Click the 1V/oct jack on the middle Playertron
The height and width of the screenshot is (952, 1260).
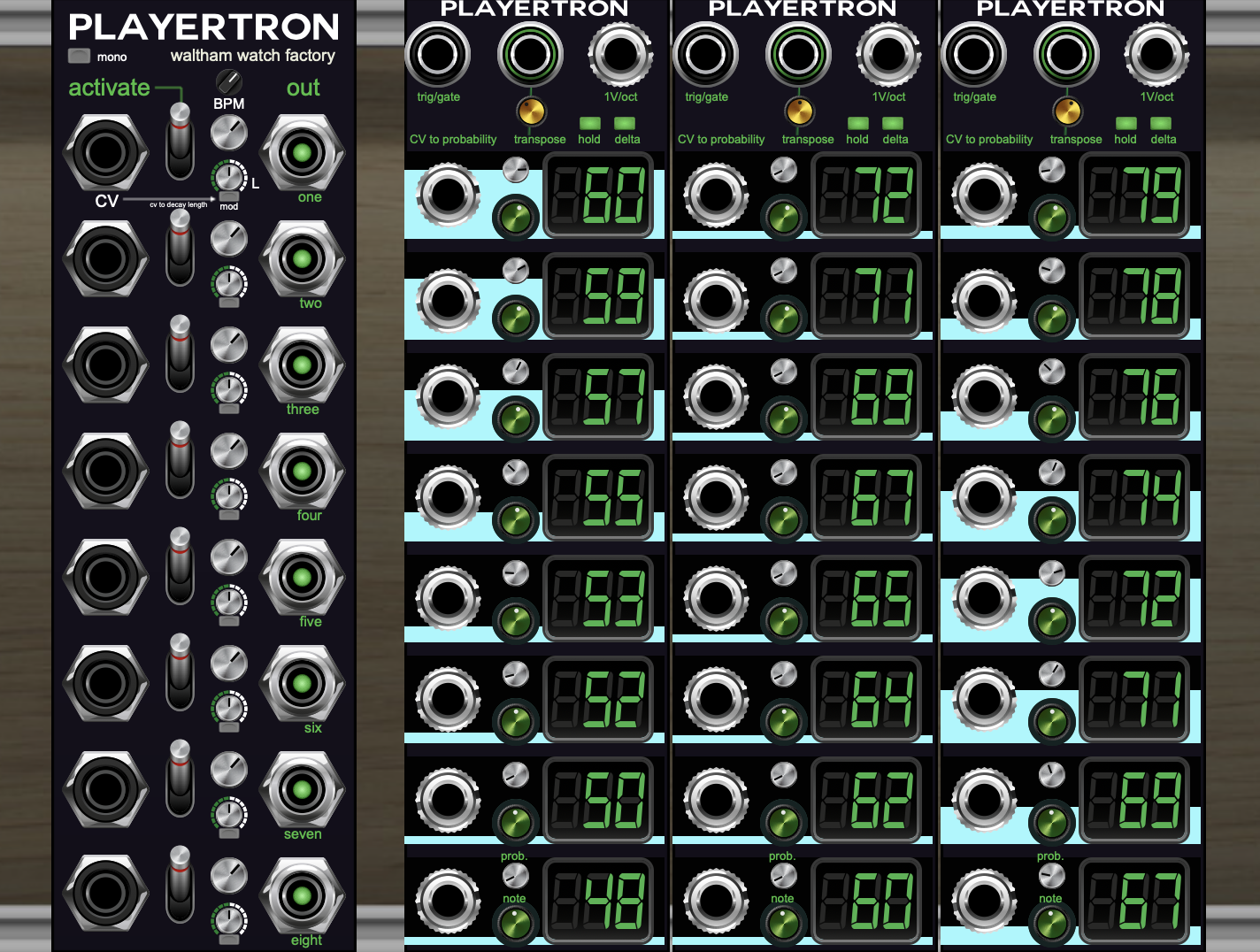pyautogui.click(x=890, y=54)
